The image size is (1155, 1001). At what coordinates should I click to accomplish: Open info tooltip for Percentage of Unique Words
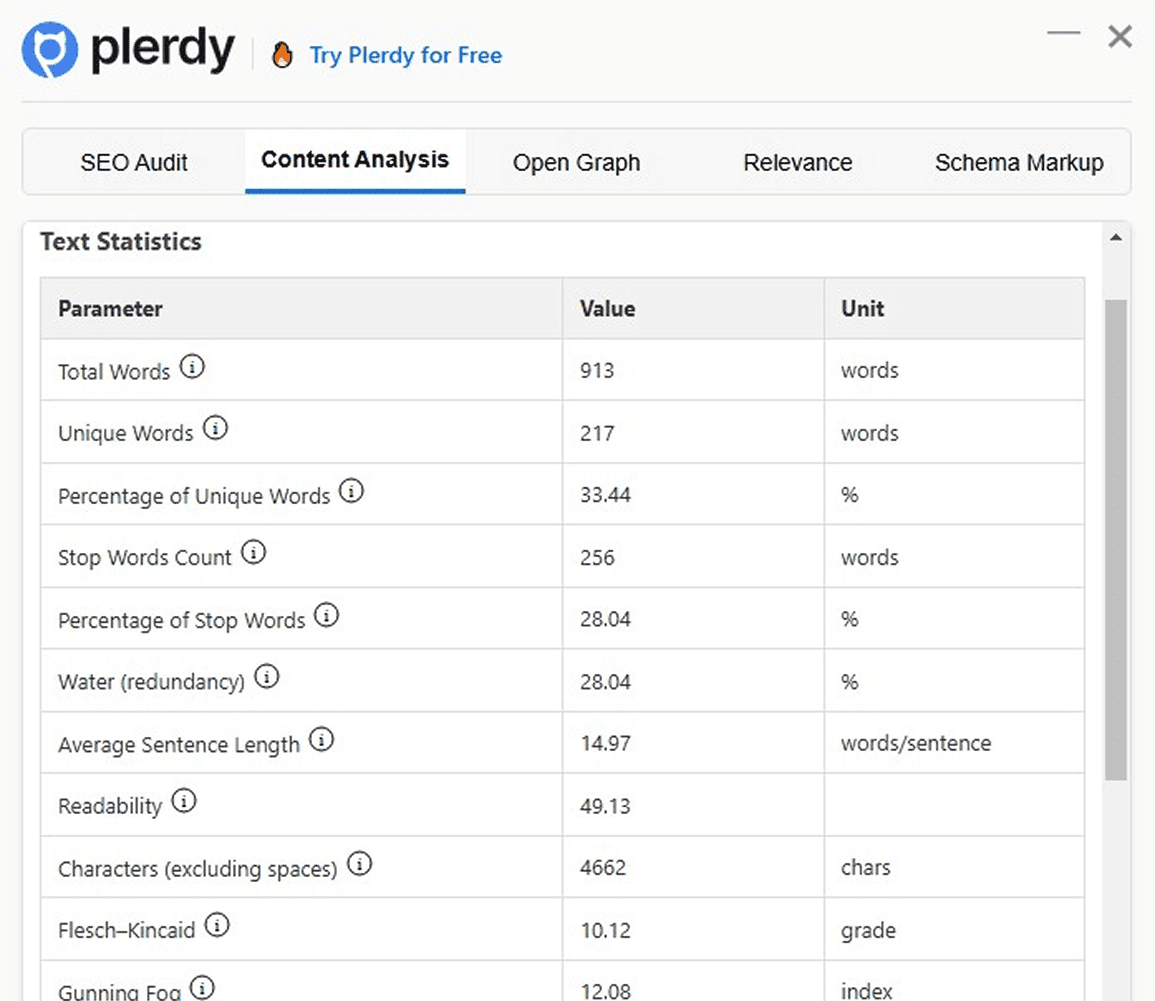[351, 492]
